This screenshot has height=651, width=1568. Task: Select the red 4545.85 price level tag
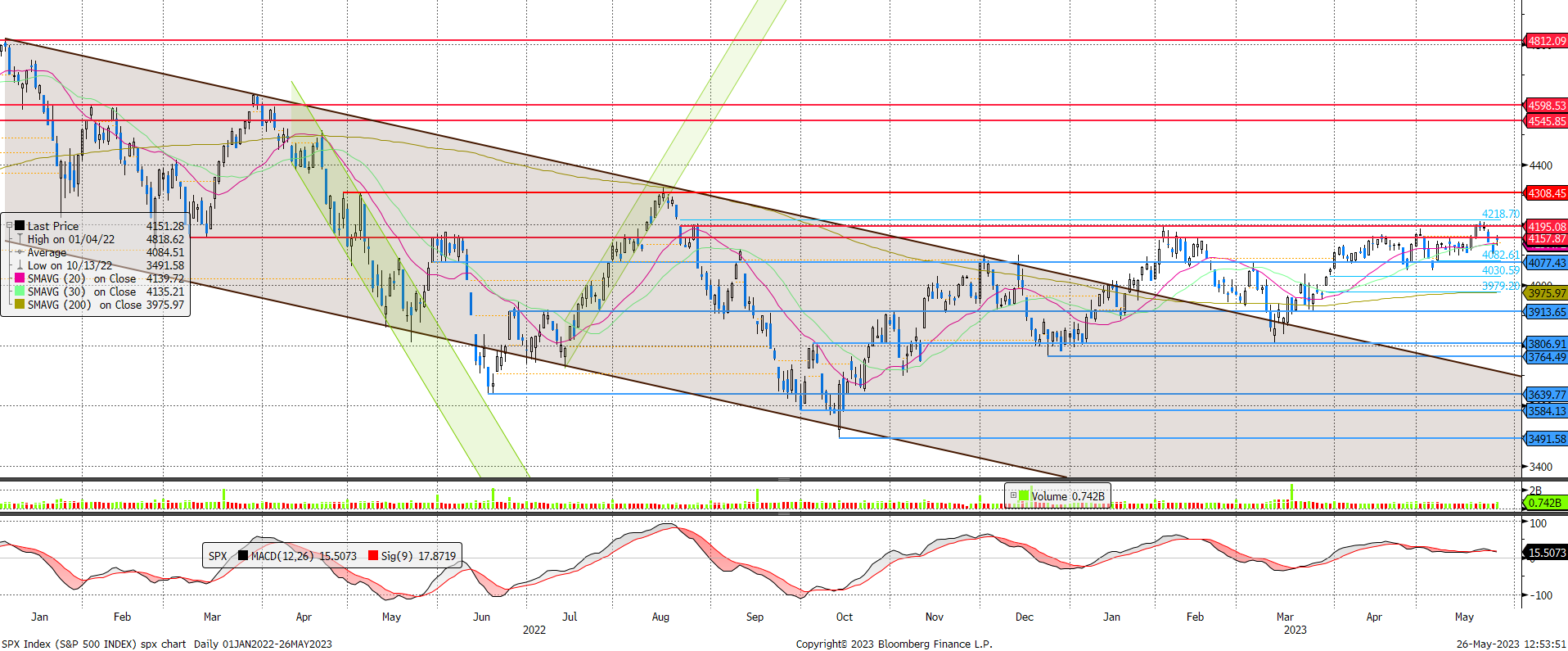click(1545, 121)
